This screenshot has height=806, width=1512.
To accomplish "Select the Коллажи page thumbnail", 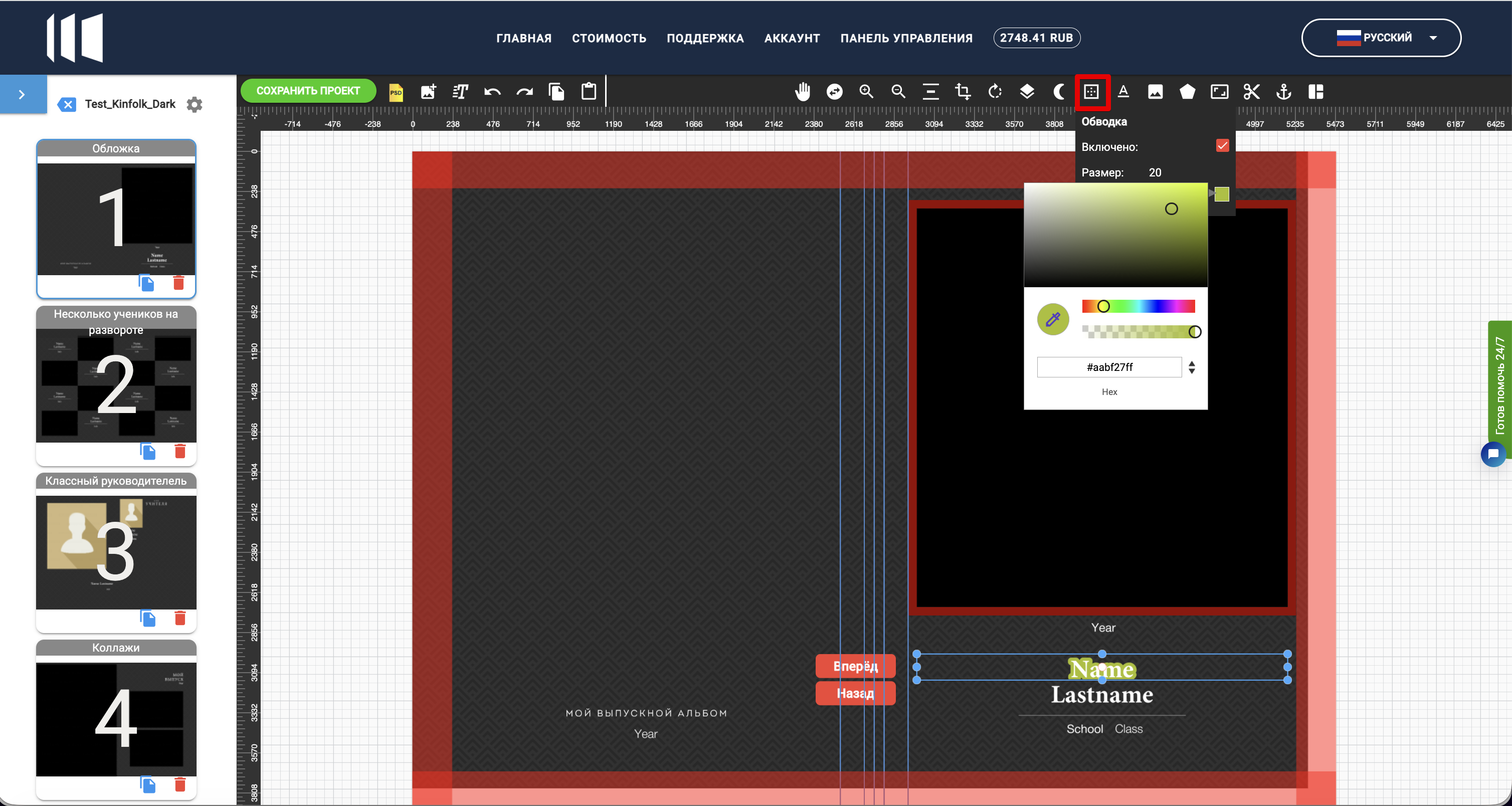I will click(x=116, y=720).
